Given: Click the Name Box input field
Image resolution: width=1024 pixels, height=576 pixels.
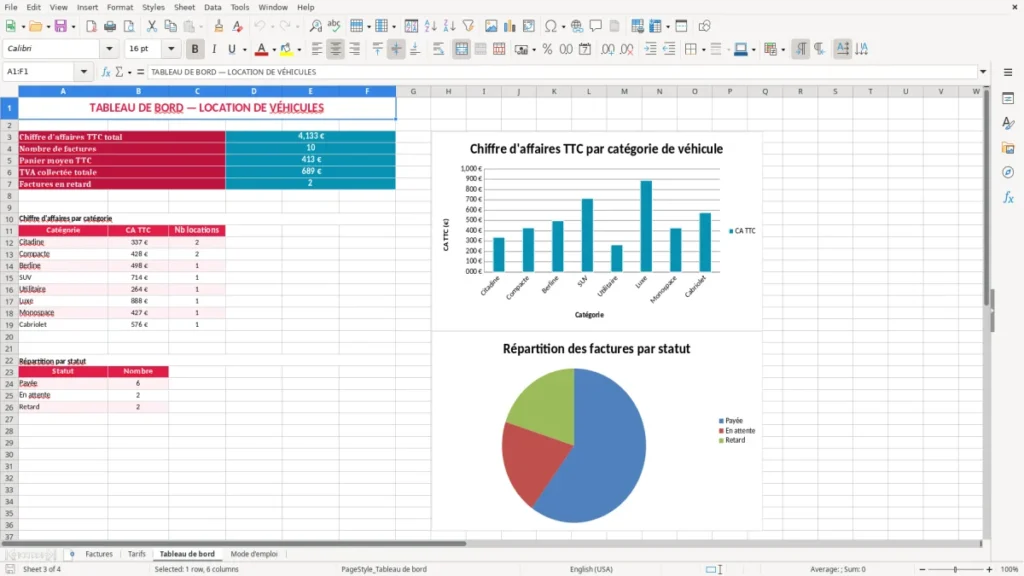Looking at the screenshot, I should (x=40, y=72).
